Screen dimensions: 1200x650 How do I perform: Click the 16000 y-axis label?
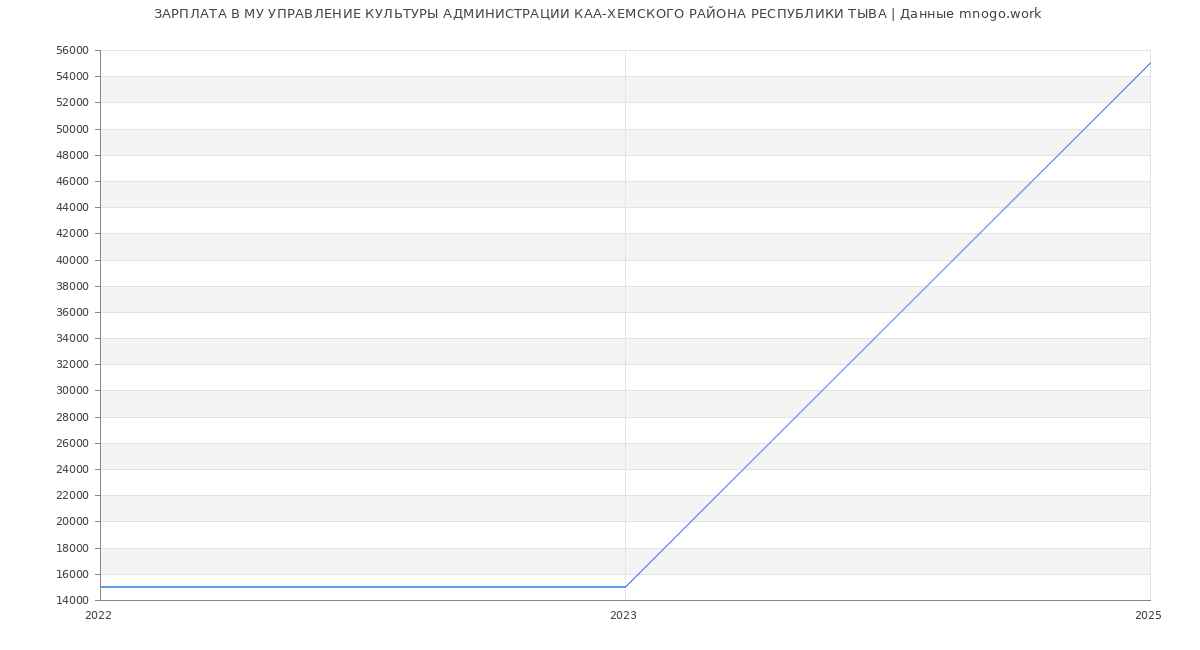pos(73,574)
